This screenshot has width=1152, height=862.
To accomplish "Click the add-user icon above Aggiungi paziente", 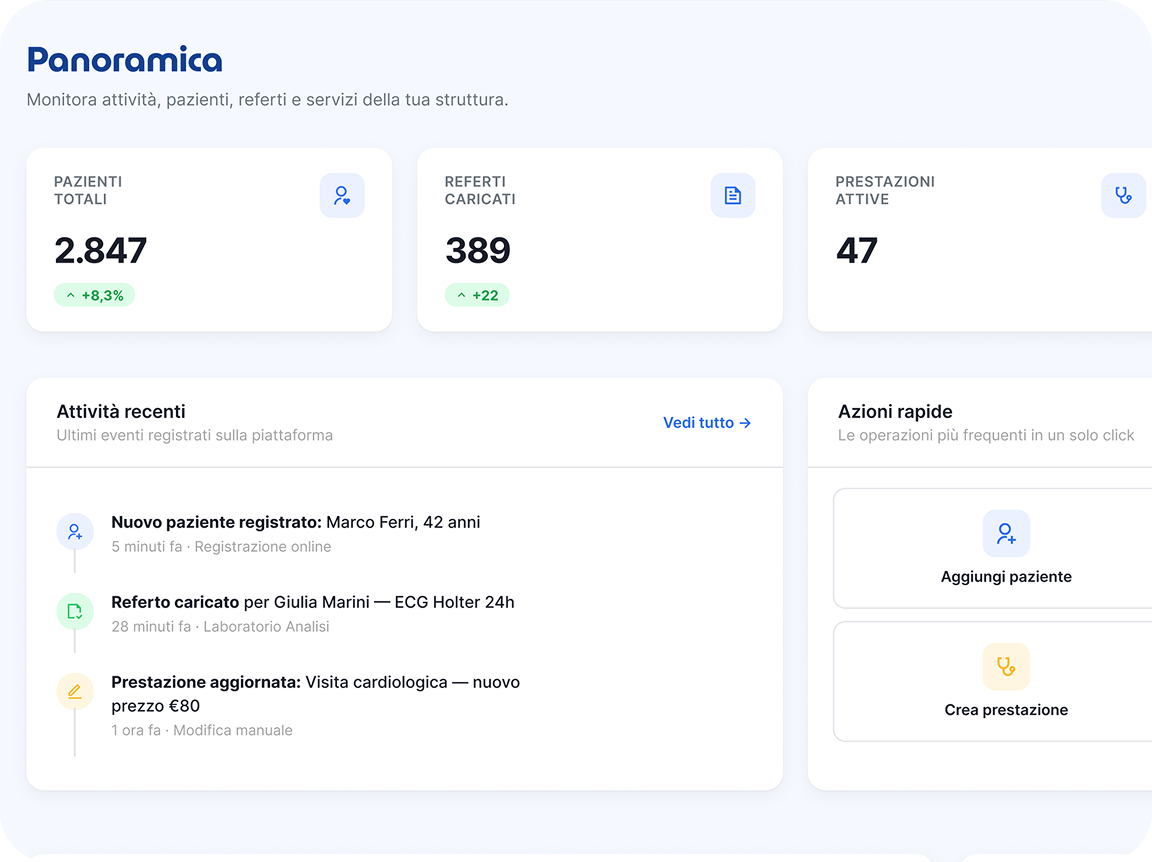I will (1006, 534).
